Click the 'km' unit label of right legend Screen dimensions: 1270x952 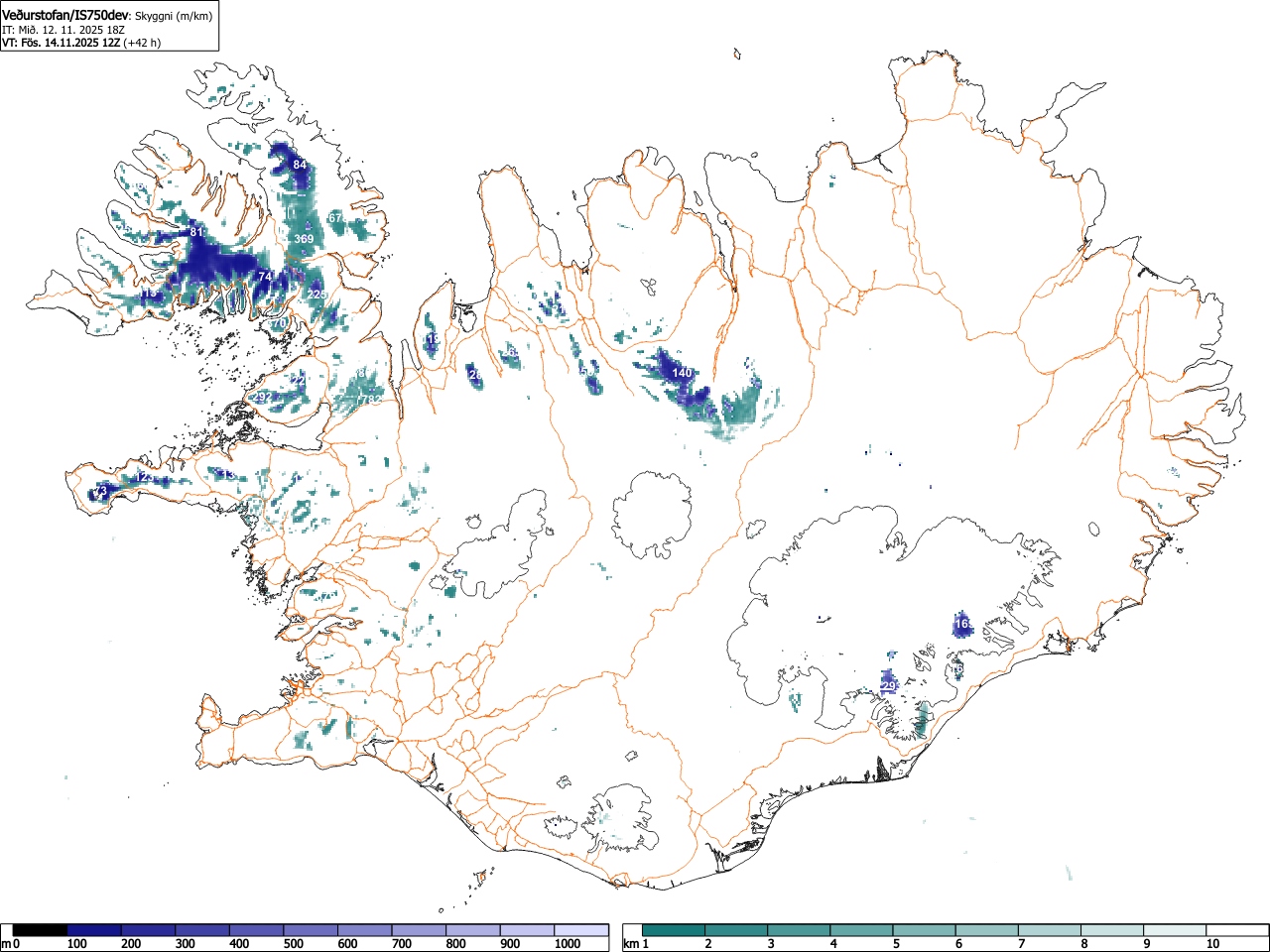coord(630,944)
